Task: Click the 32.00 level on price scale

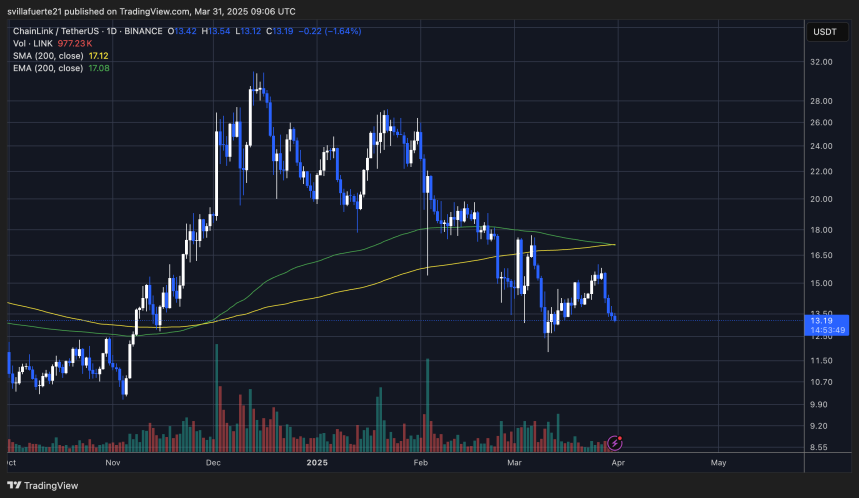Action: [x=822, y=61]
